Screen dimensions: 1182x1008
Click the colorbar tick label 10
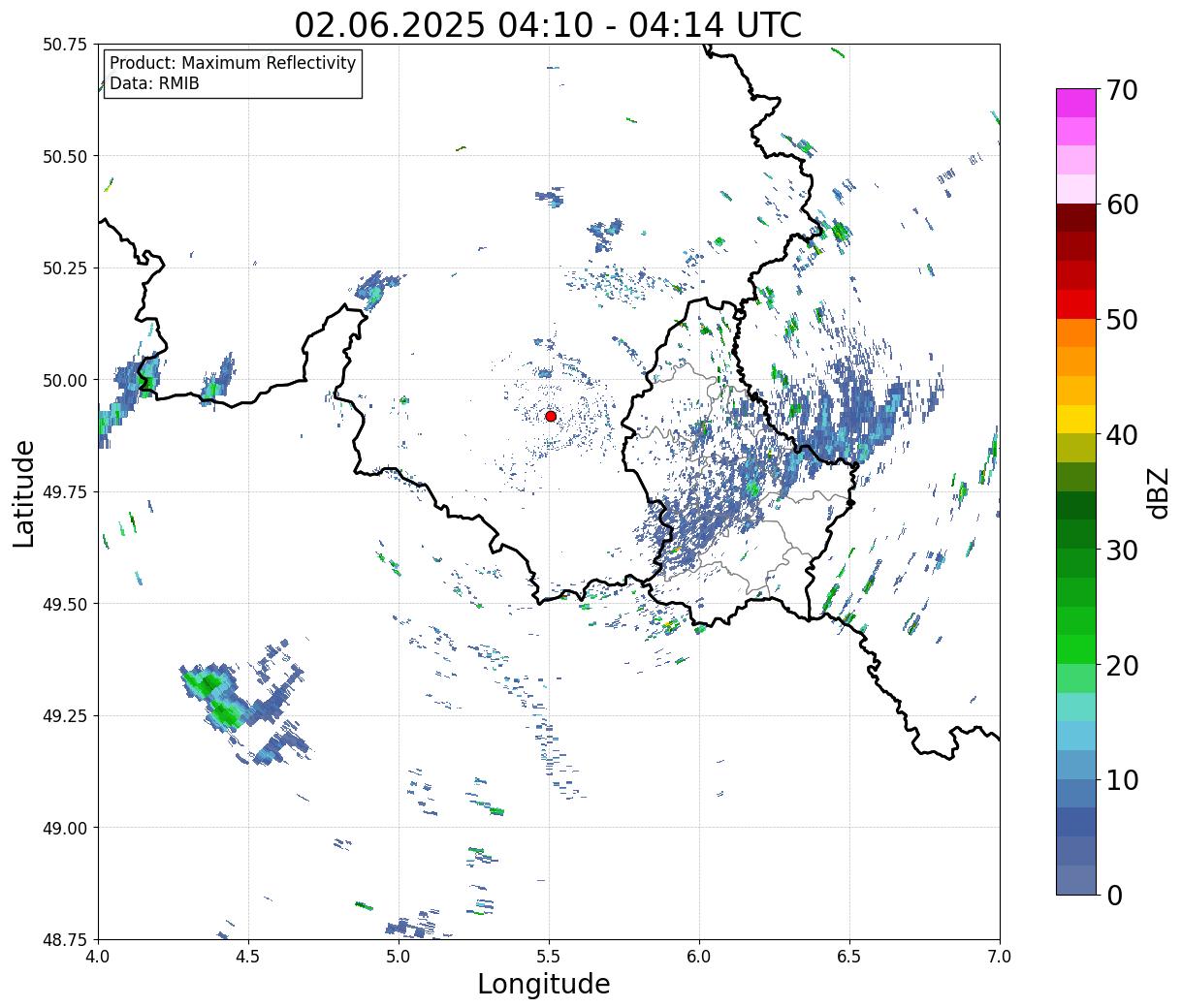point(1122,780)
